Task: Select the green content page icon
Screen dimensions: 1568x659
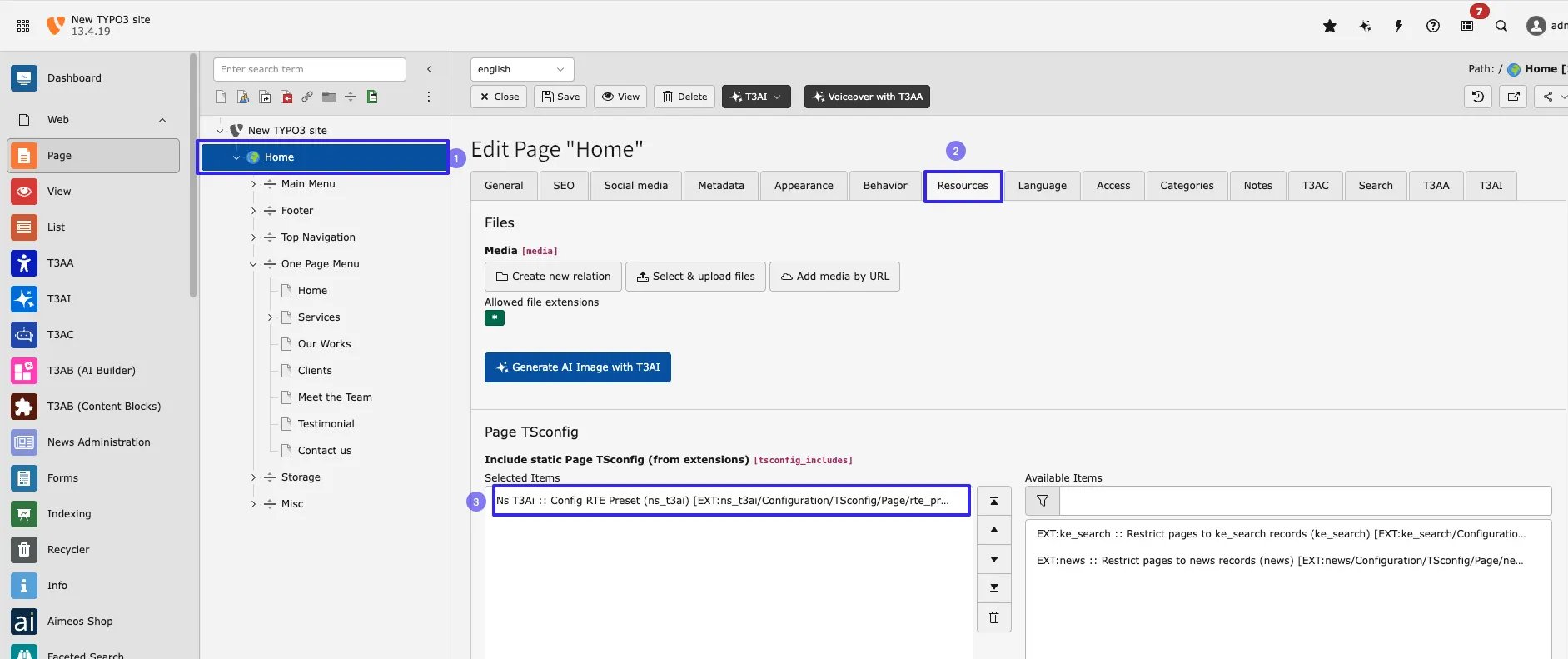Action: [372, 97]
